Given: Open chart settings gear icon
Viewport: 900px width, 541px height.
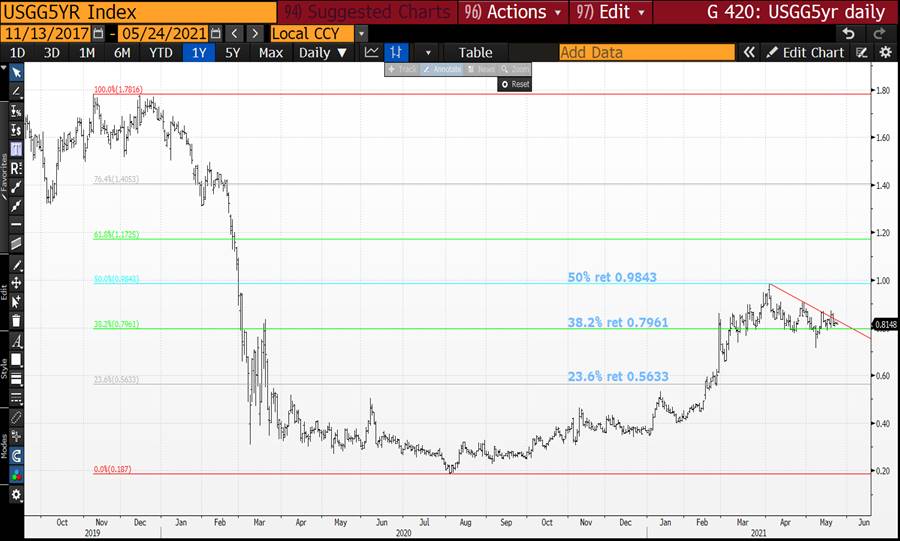Looking at the screenshot, I should (x=16, y=494).
